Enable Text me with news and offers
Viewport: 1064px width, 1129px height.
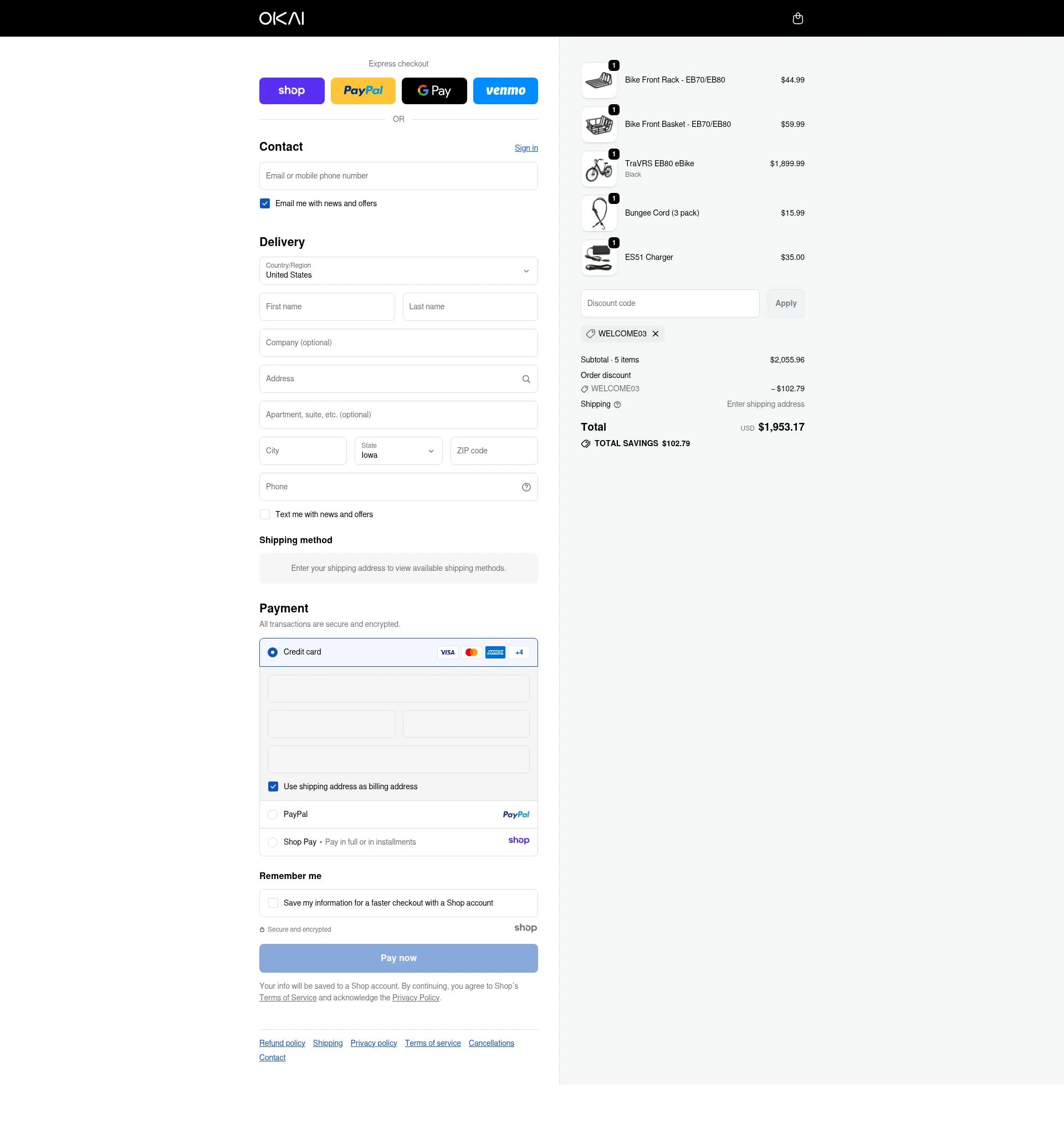(264, 514)
